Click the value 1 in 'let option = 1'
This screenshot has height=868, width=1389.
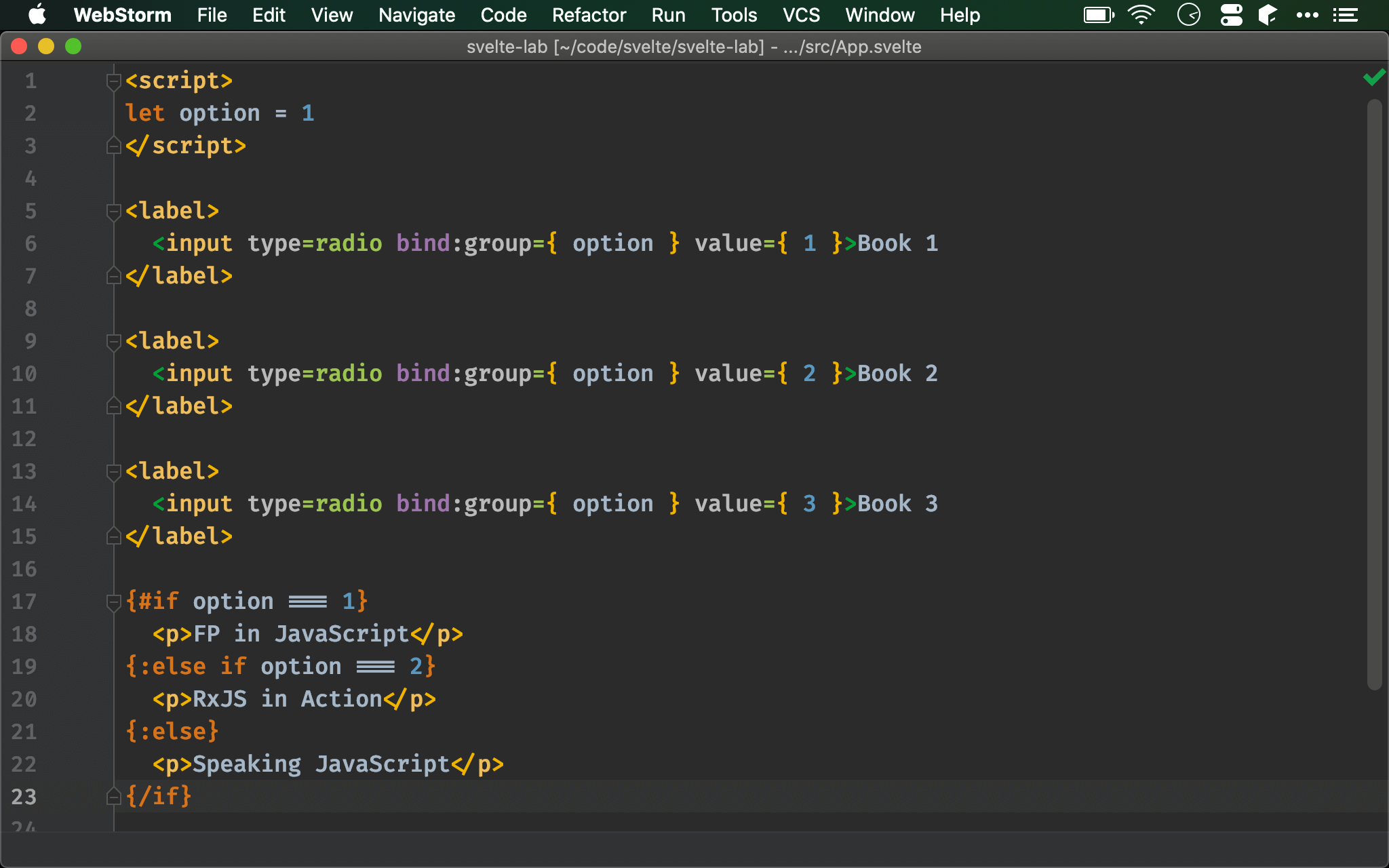click(x=308, y=113)
